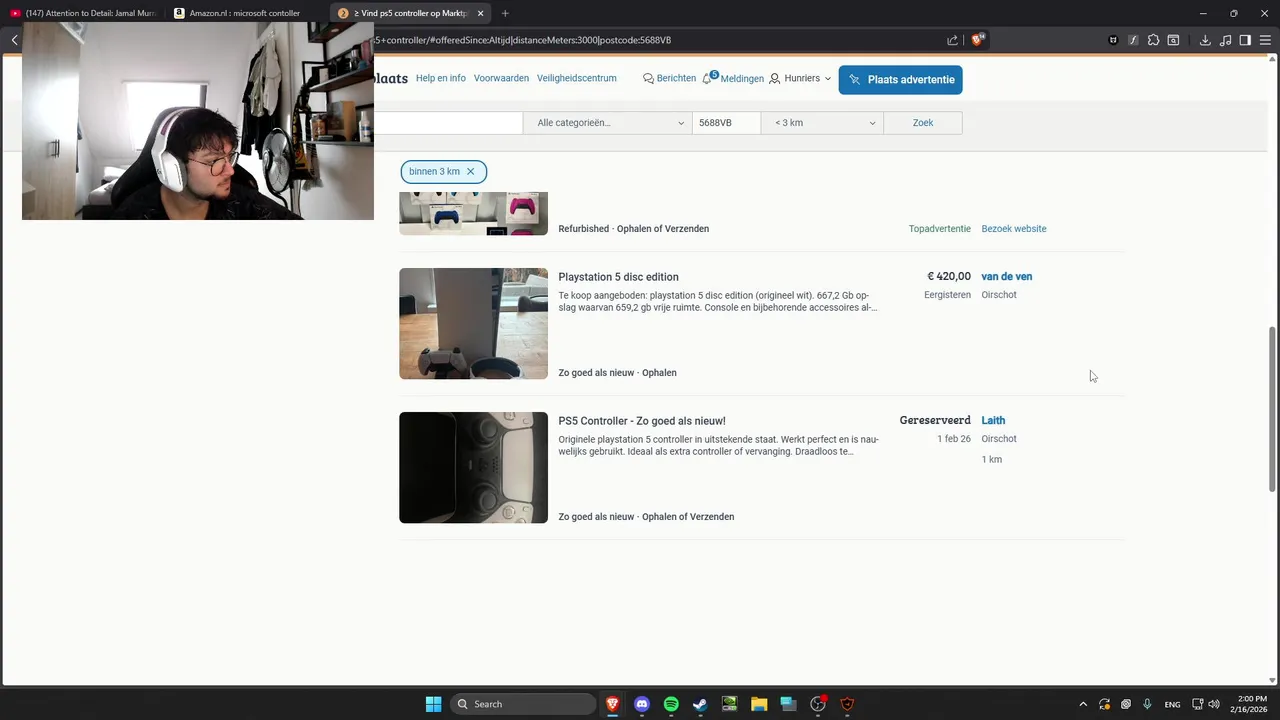This screenshot has width=1280, height=720.
Task: Open the extensions puzzle-piece icon
Action: pos(1153,40)
